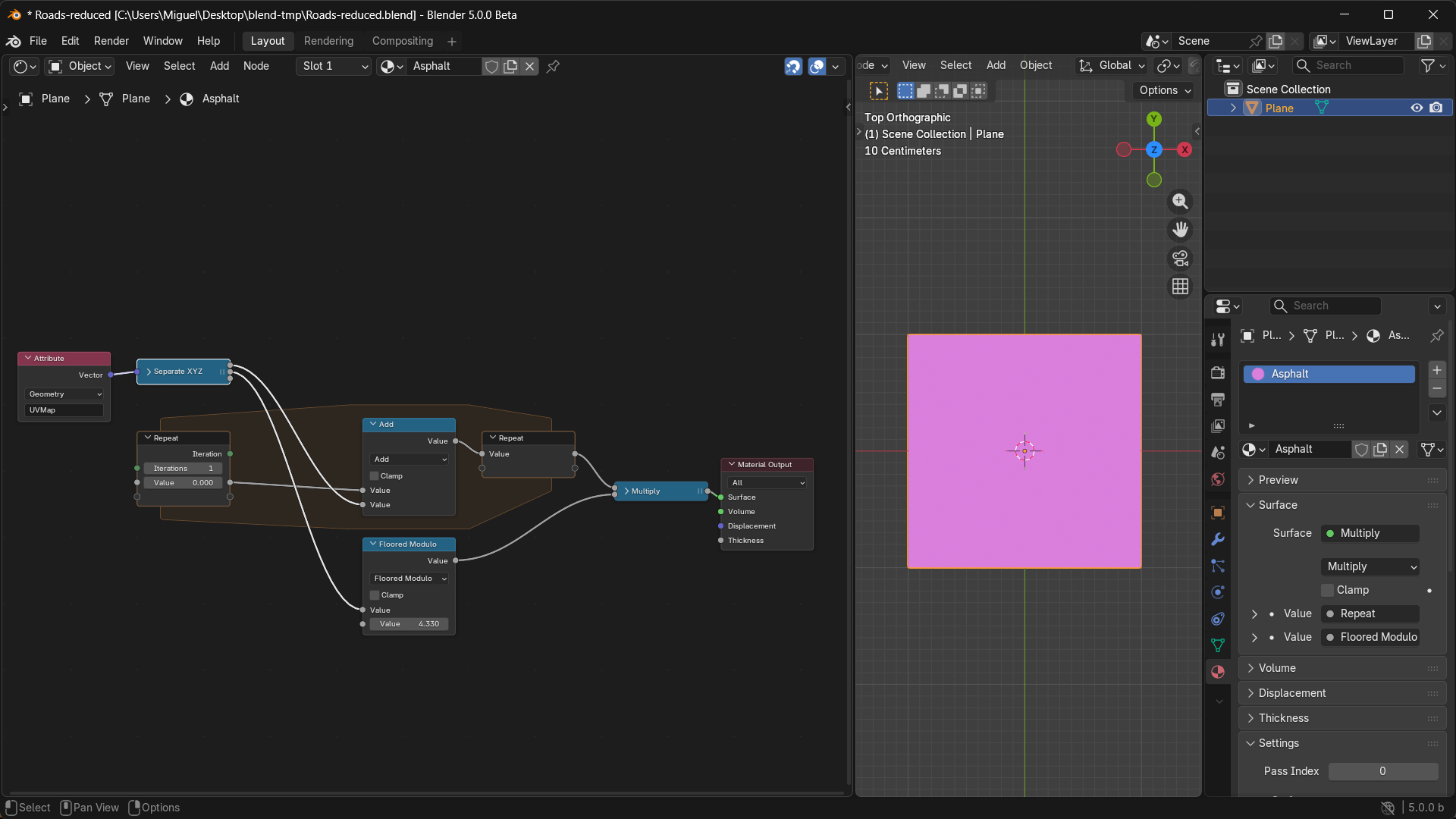Enable Clamp checkbox in Surface properties panel

coord(1327,590)
